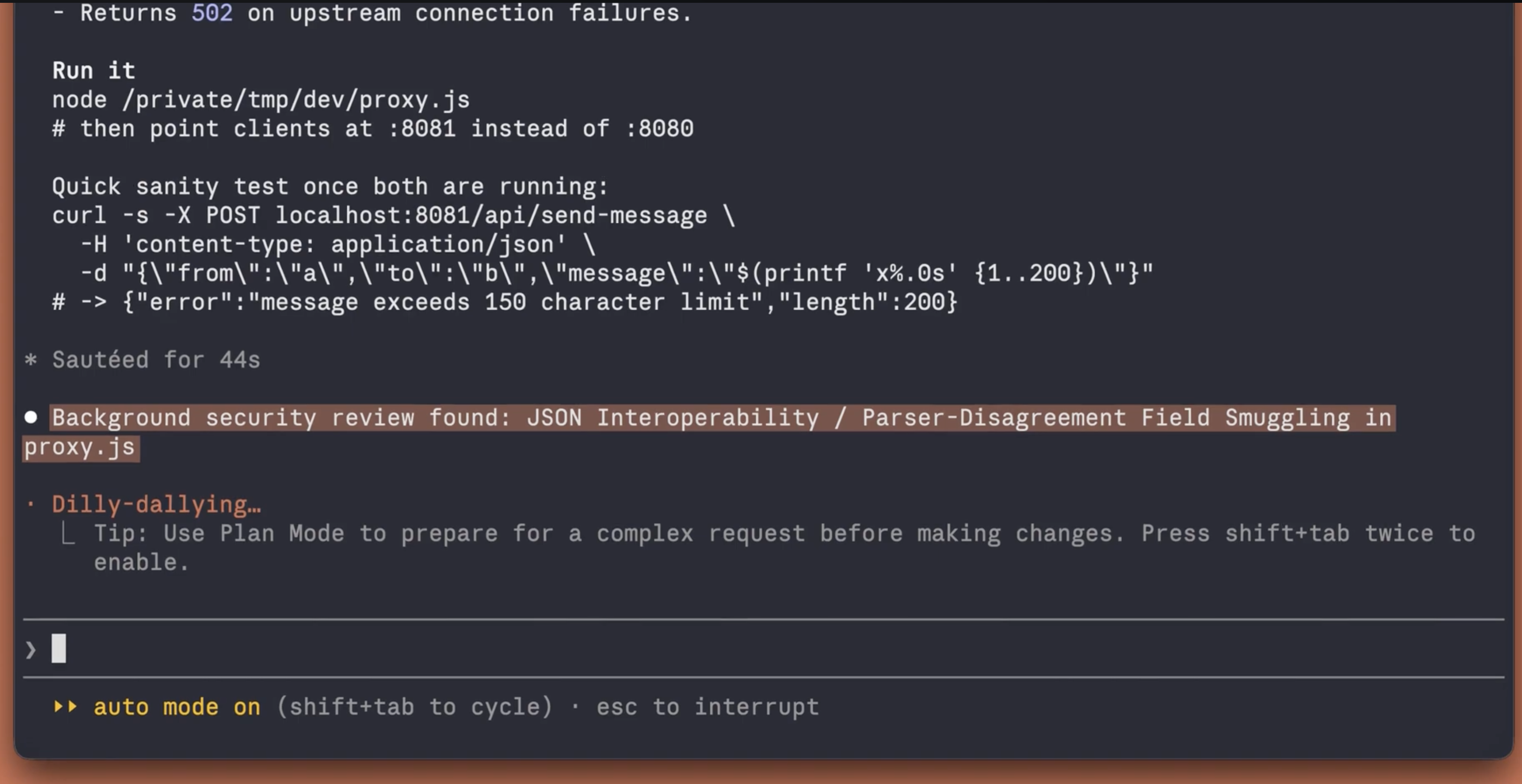Click the highlighted 'Background security review found' line
Viewport: 1522px width, 784px height.
point(723,418)
